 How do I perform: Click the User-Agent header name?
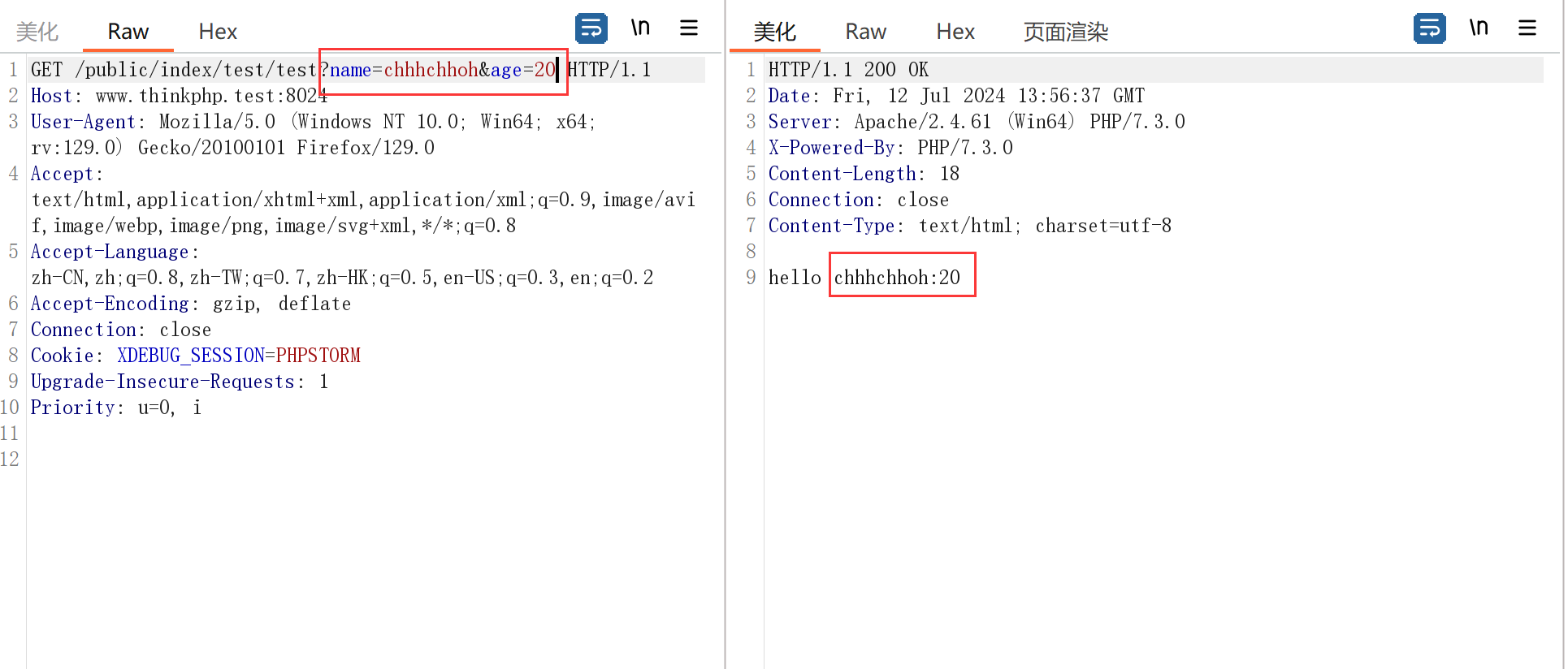[83, 122]
